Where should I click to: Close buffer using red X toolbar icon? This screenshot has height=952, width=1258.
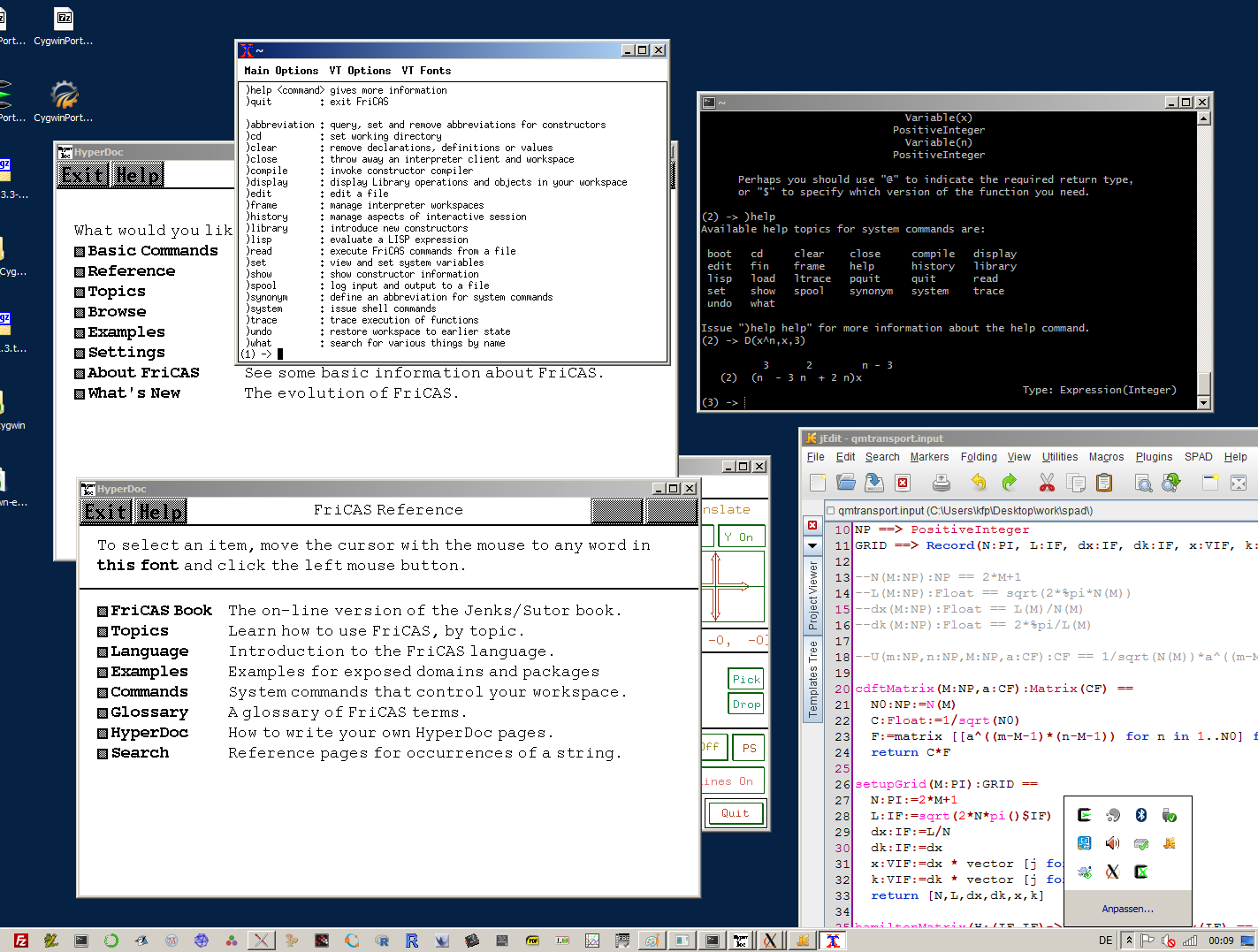903,483
